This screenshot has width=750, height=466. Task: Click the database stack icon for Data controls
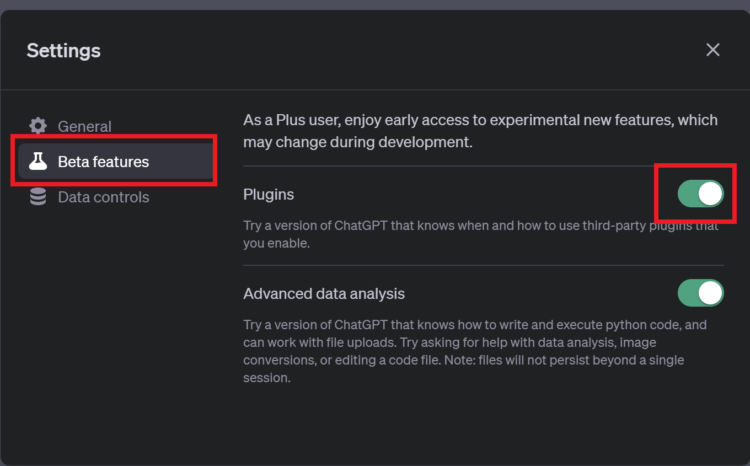[38, 197]
